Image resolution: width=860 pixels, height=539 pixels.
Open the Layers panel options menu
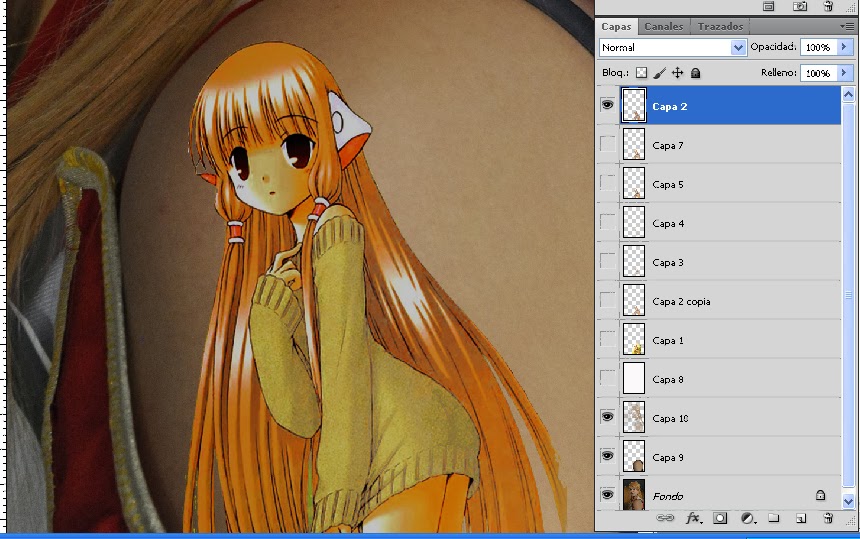click(845, 26)
